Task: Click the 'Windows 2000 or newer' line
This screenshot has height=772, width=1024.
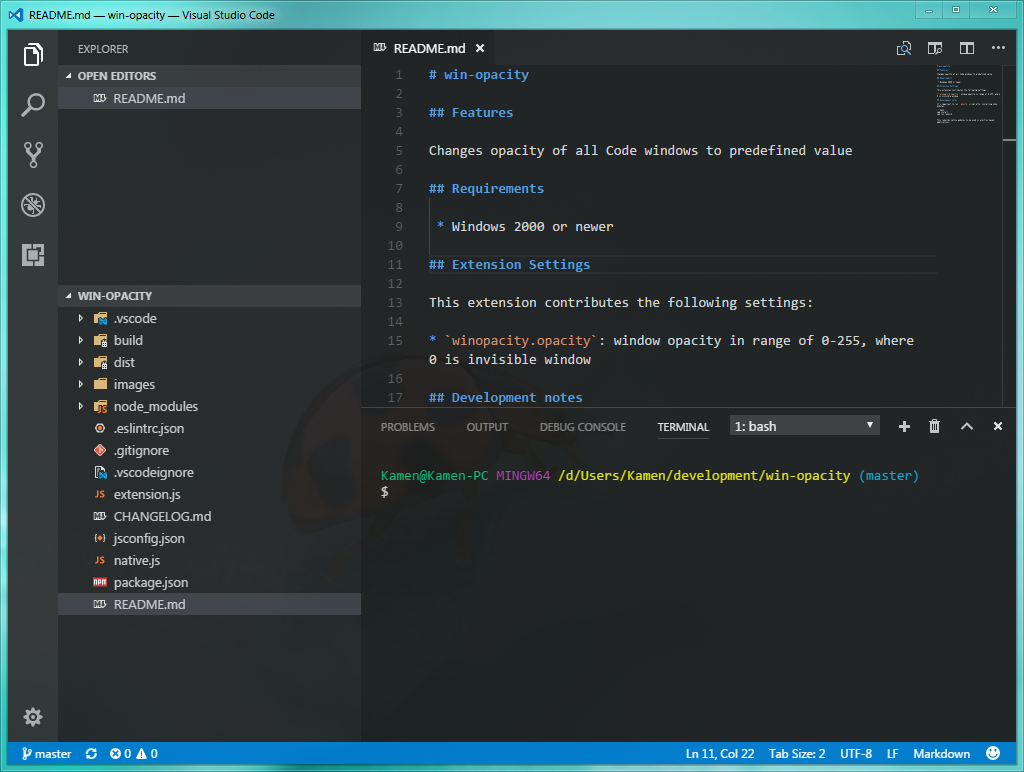Action: coord(532,227)
